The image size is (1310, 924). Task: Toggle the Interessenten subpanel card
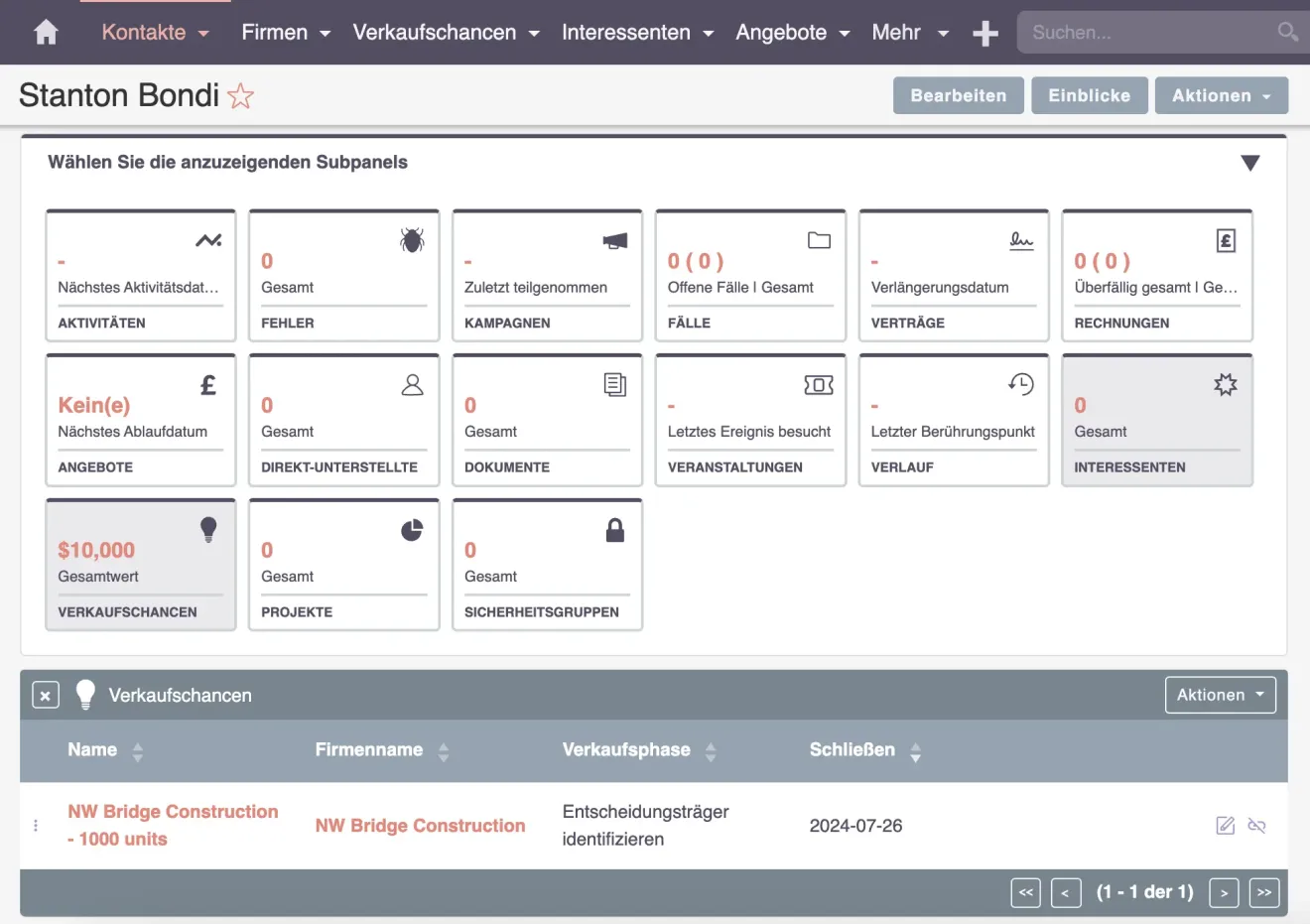coord(1157,421)
